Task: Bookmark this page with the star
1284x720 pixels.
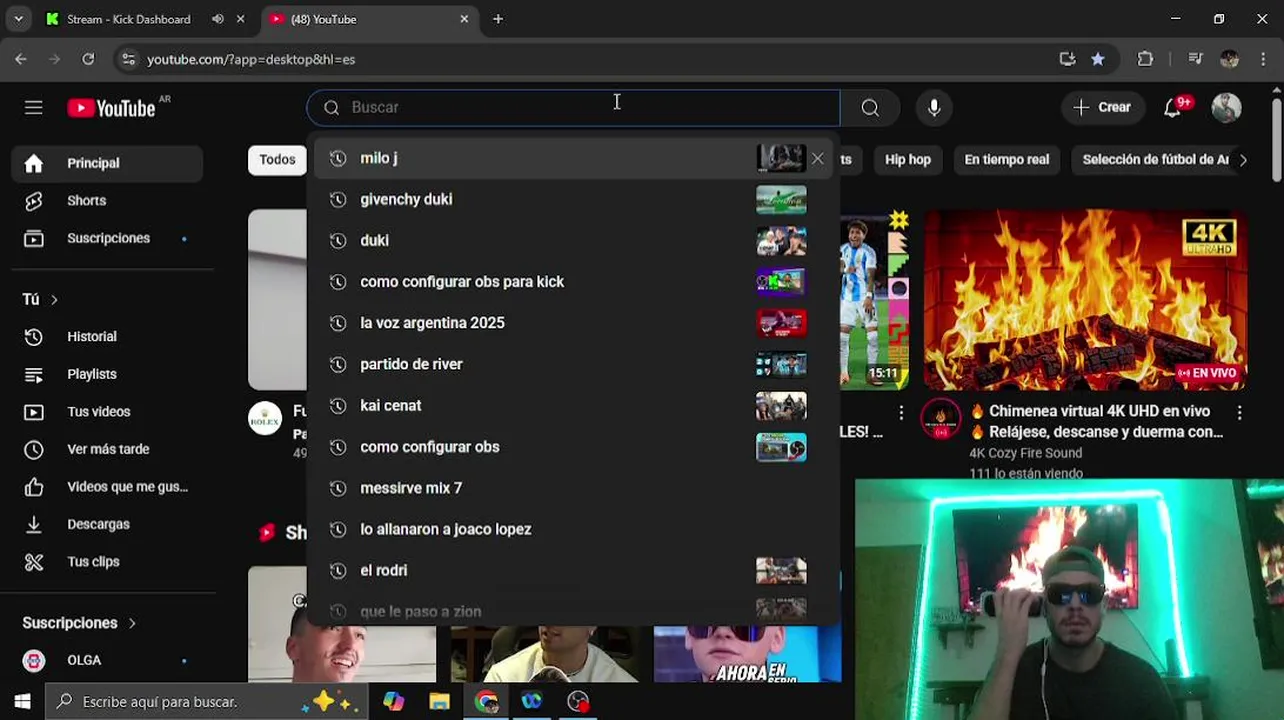Action: coord(1098,59)
